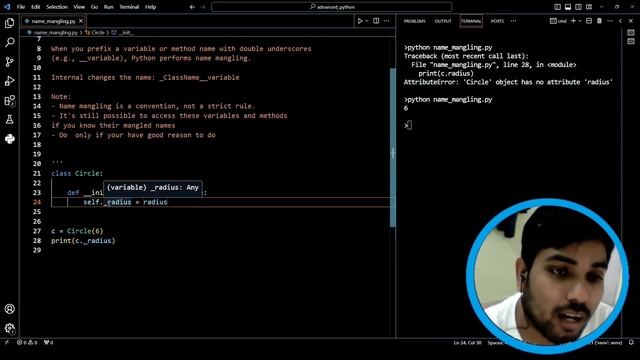Open errors and warnings count in status bar
Image resolution: width=640 pixels, height=360 pixels.
27,342
